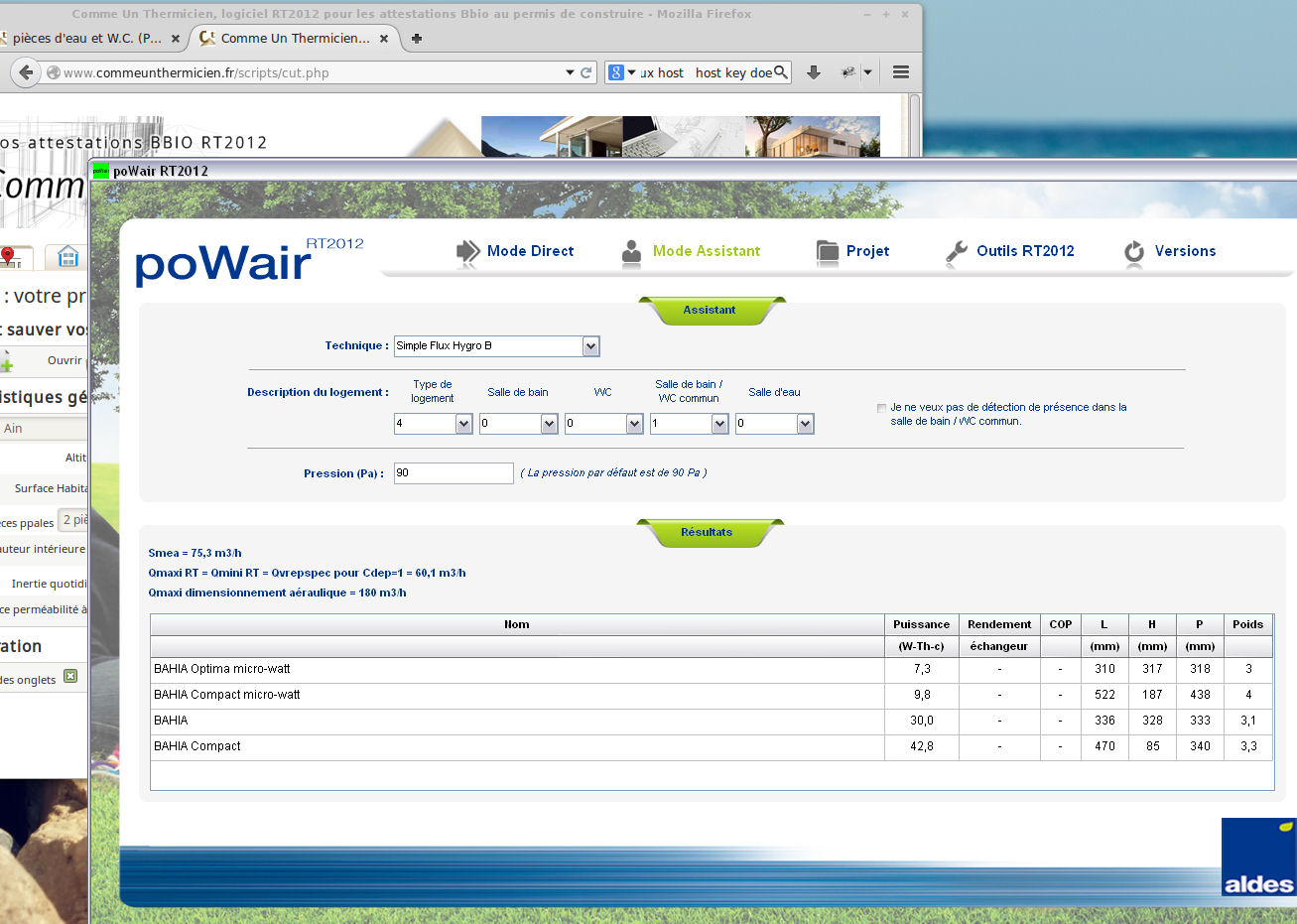
Task: Click the blue house tab icon
Action: pyautogui.click(x=67, y=256)
